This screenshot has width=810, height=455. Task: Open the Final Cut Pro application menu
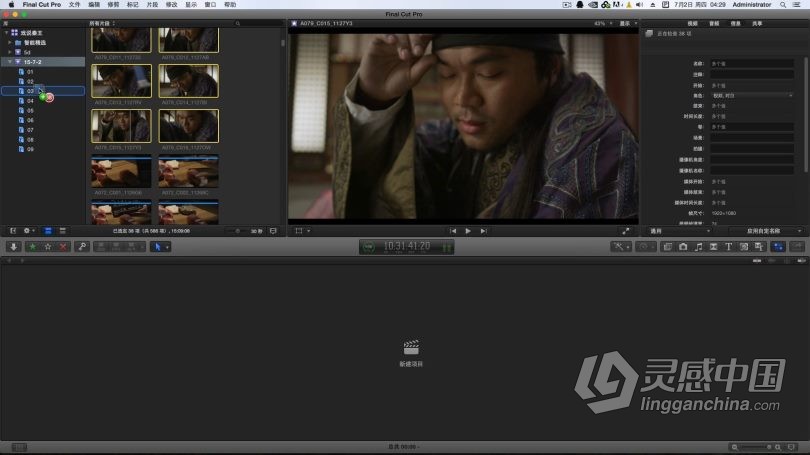point(41,4)
